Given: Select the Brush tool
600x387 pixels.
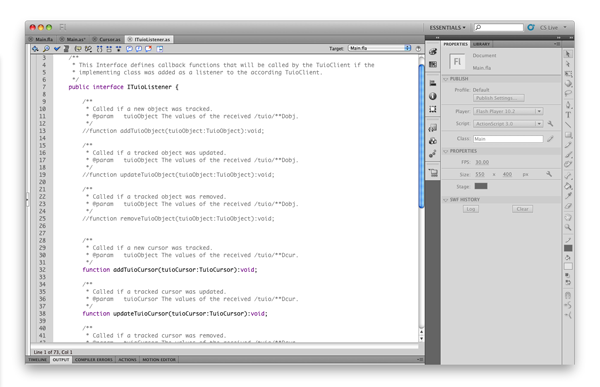Looking at the screenshot, I should coord(568,155).
